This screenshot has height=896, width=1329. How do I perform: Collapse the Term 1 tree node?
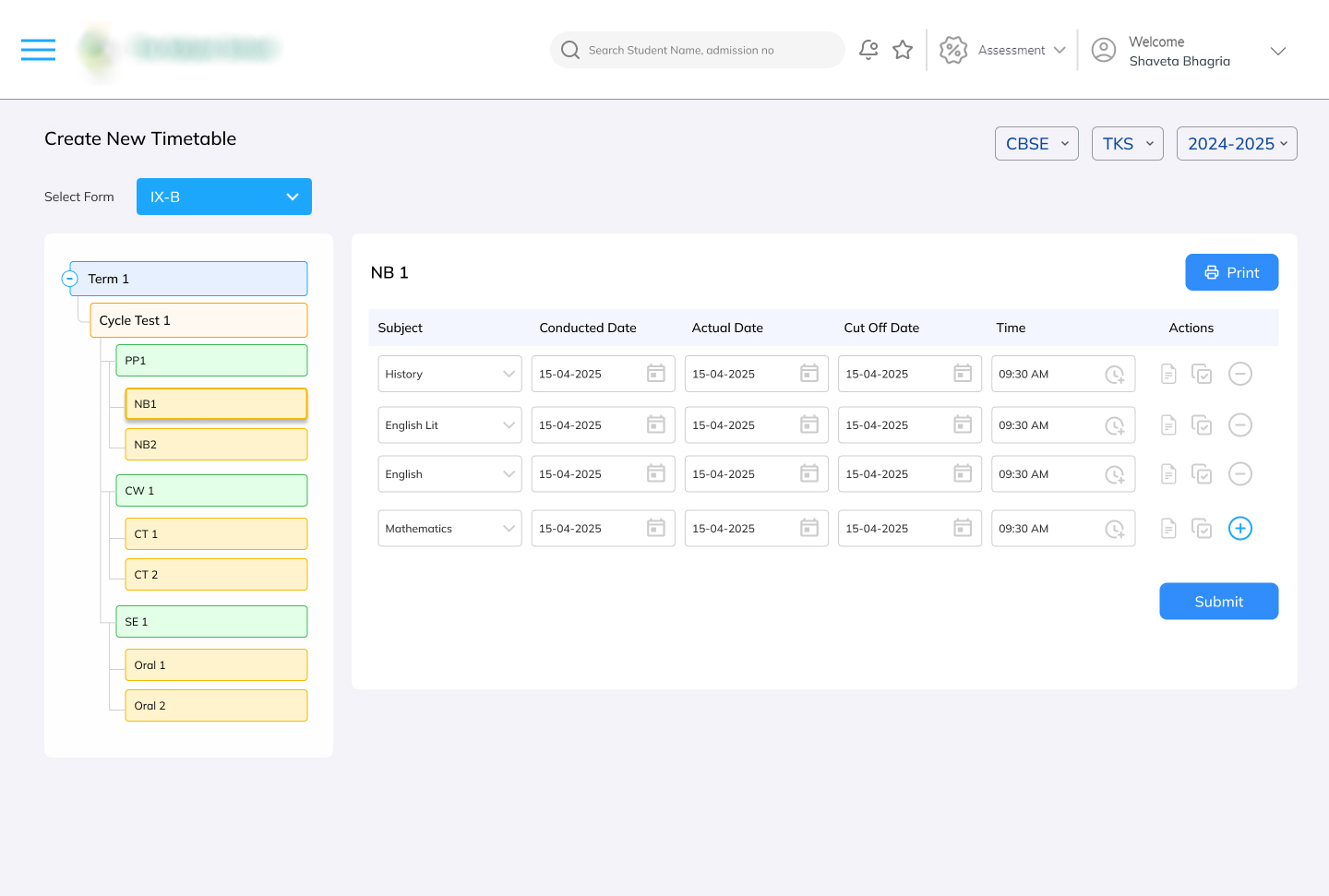(70, 279)
